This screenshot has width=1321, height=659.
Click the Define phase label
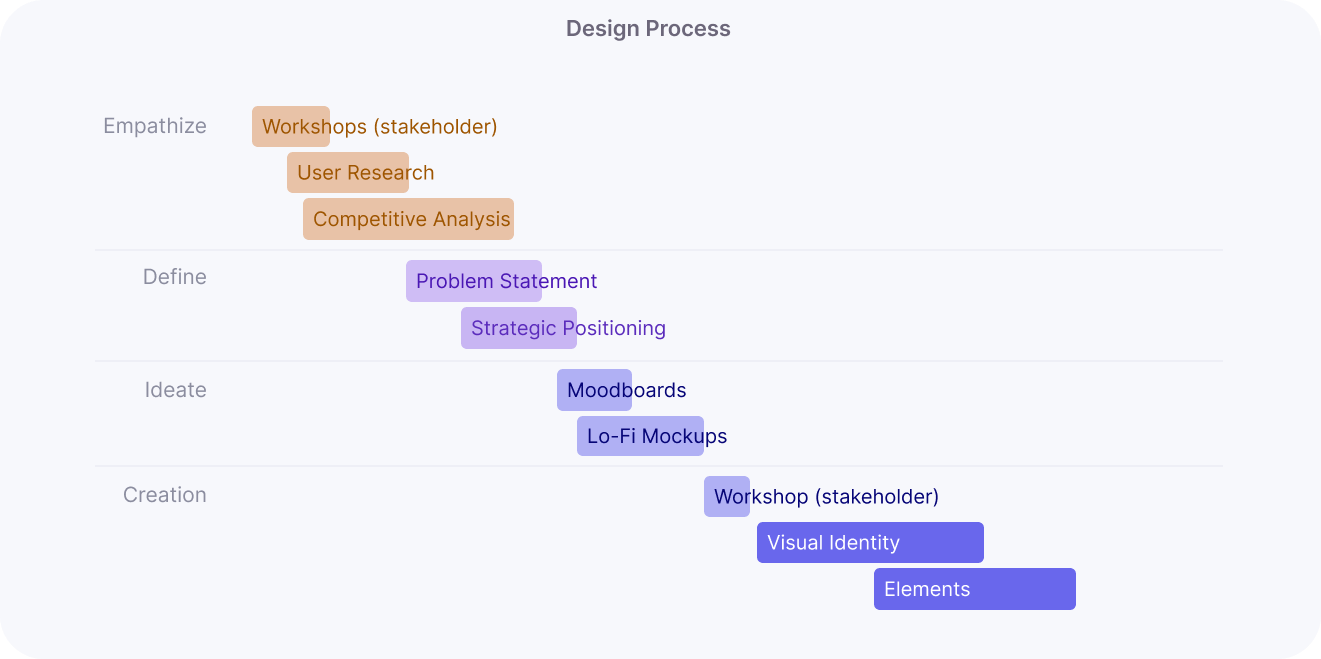(175, 277)
